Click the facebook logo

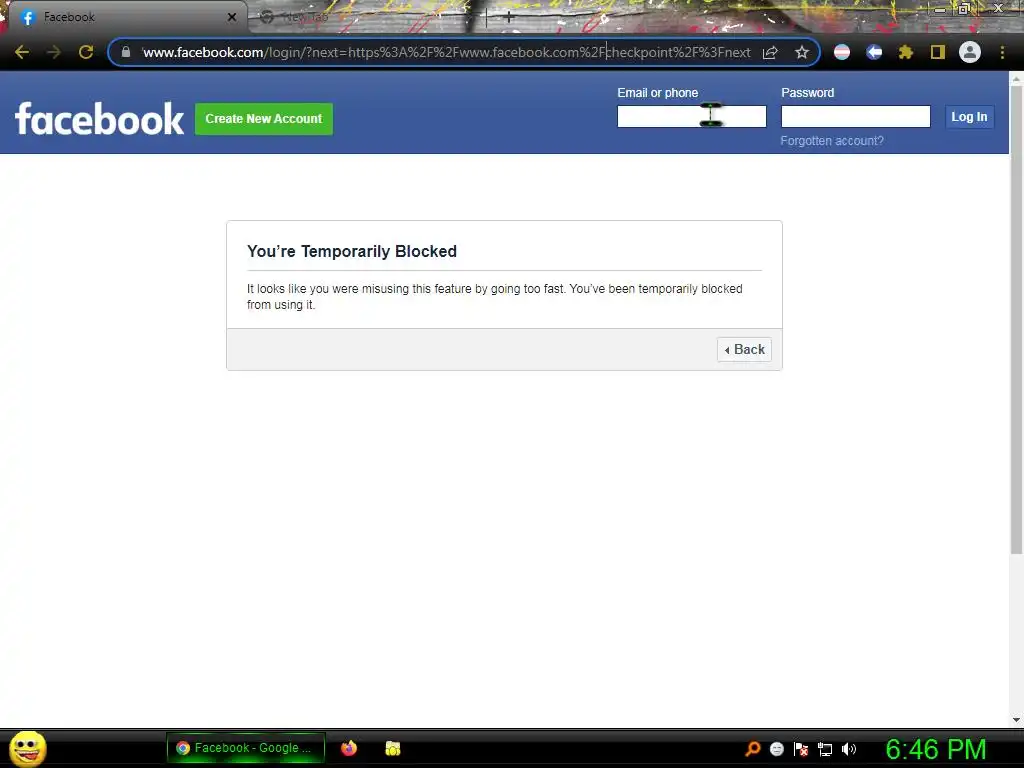[99, 118]
